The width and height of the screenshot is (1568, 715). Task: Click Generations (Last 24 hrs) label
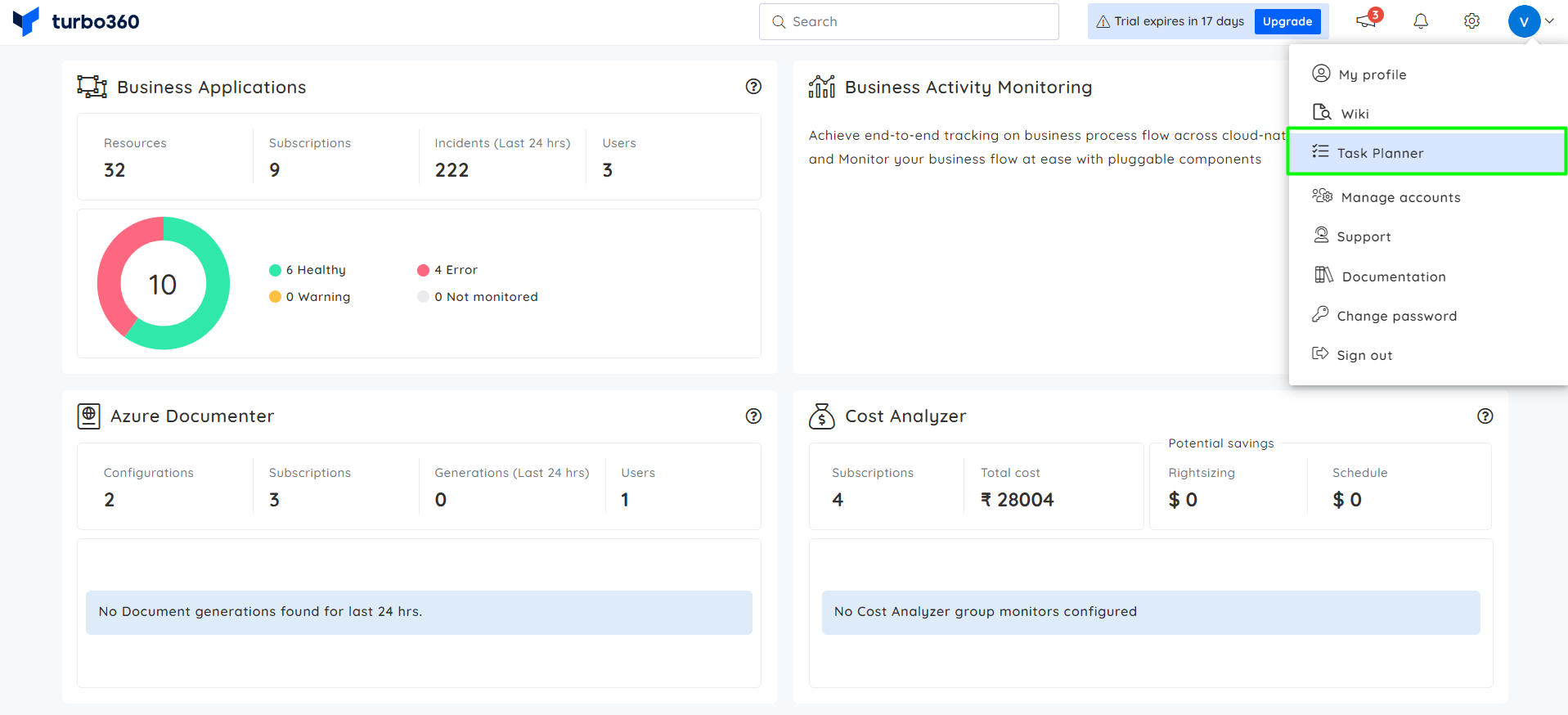click(512, 473)
